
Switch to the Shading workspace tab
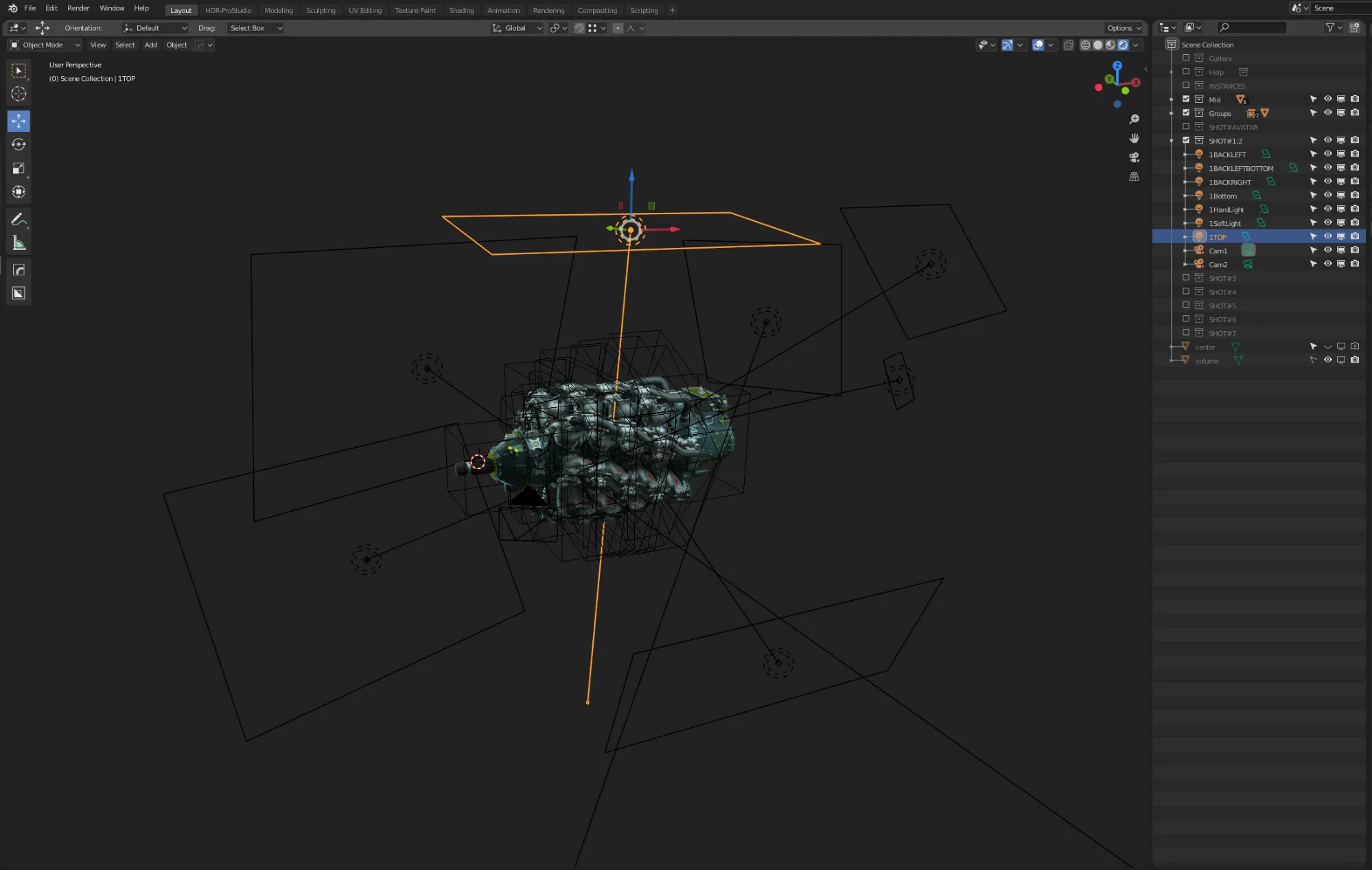pyautogui.click(x=461, y=10)
